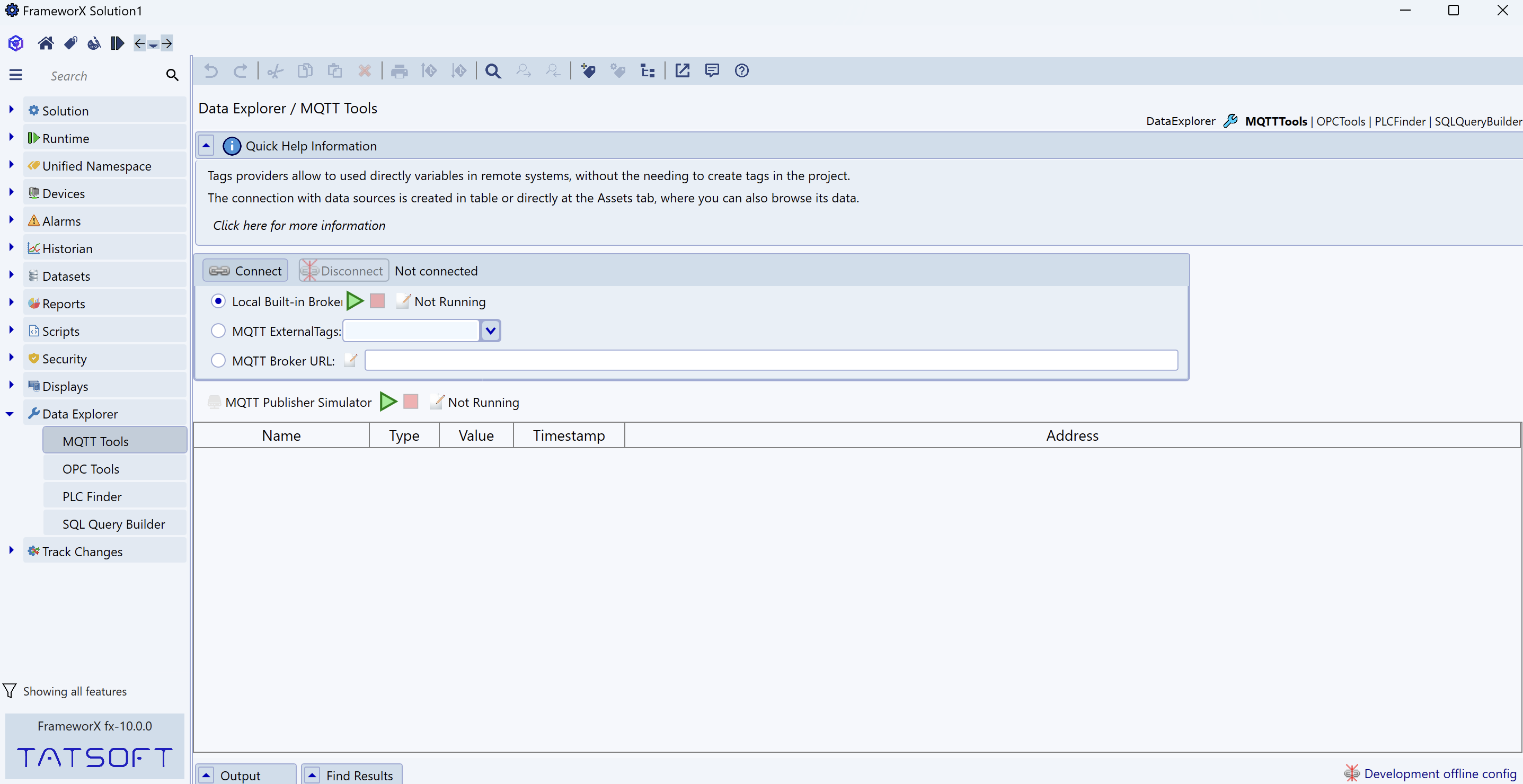Switch to SQLQueryBuilder breadcrumb tab
The image size is (1523, 784).
pyautogui.click(x=1477, y=121)
